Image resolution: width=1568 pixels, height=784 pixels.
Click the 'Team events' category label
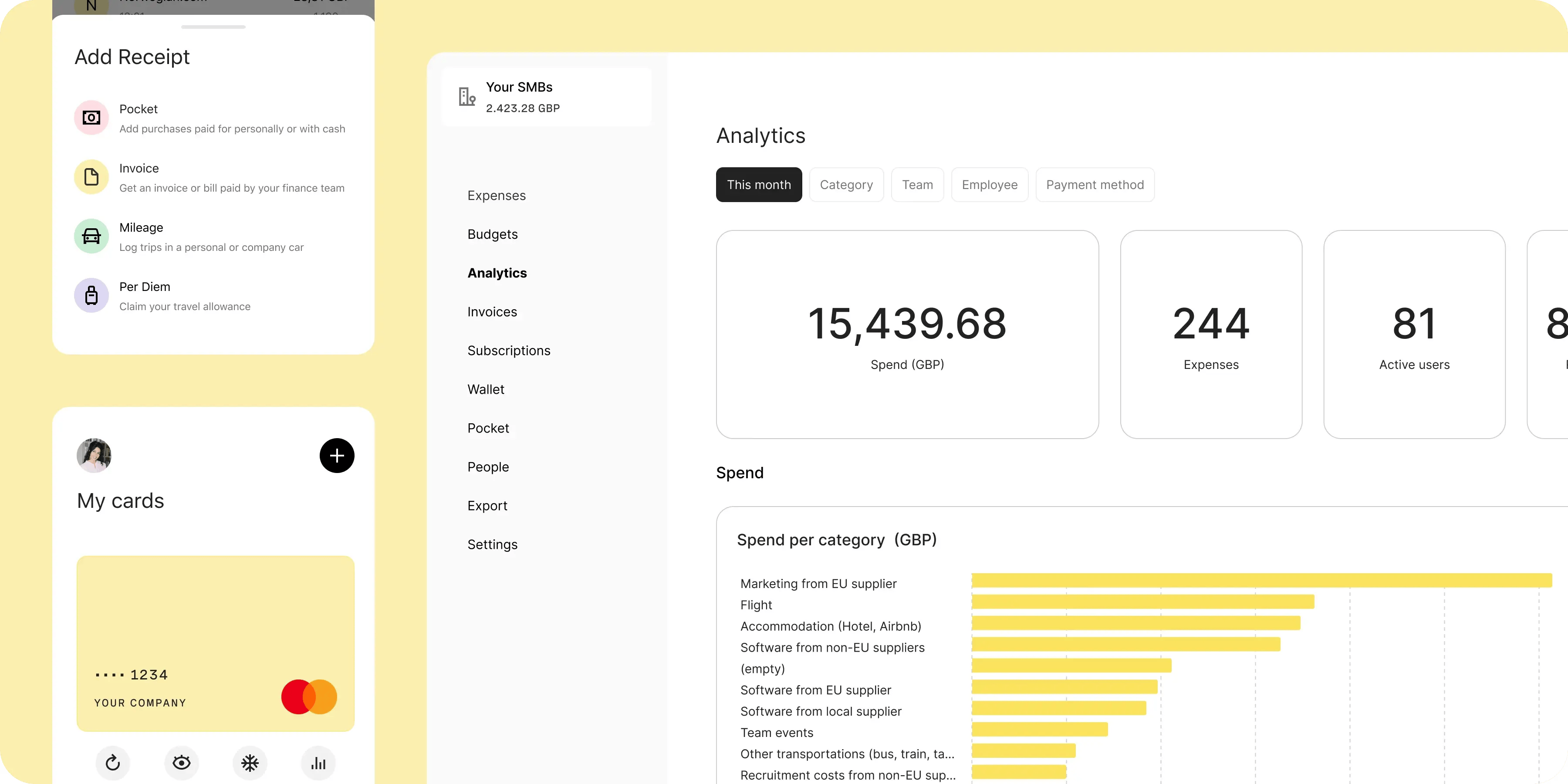coord(777,733)
